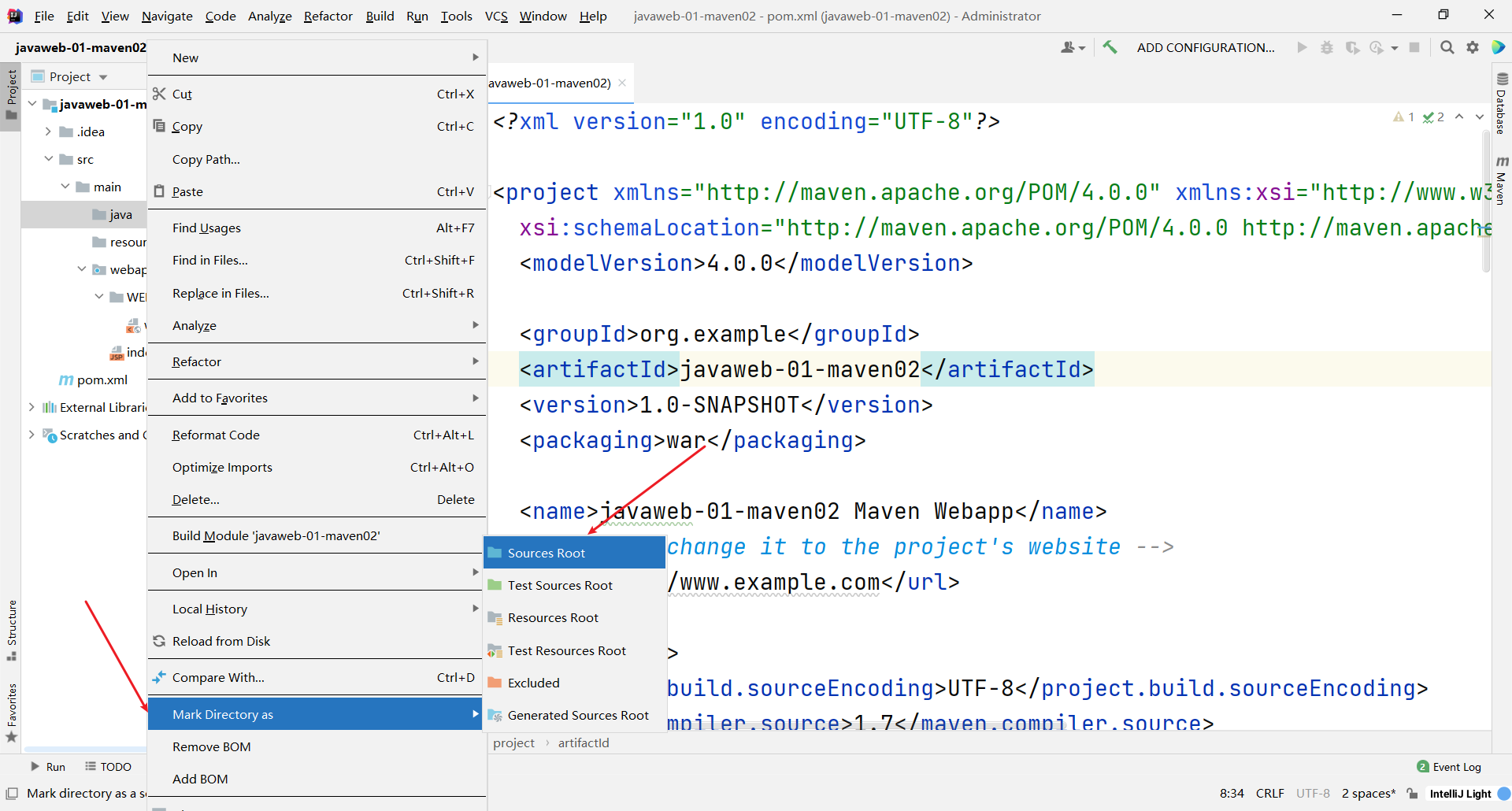Open the Database tool window

tap(1502, 103)
